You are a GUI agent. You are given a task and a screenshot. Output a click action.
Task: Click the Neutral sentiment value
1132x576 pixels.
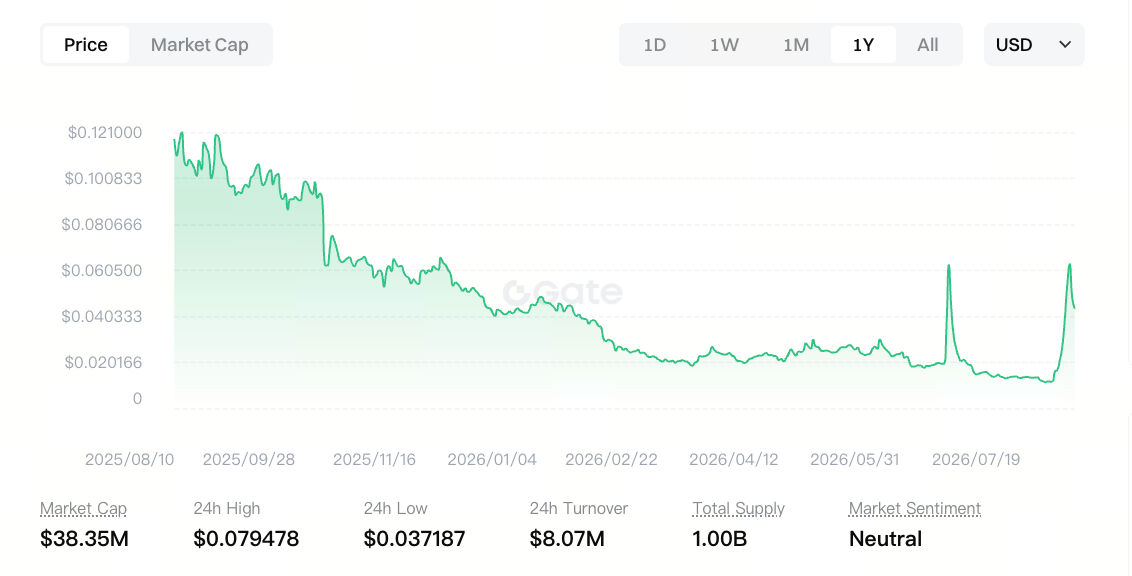tap(885, 539)
